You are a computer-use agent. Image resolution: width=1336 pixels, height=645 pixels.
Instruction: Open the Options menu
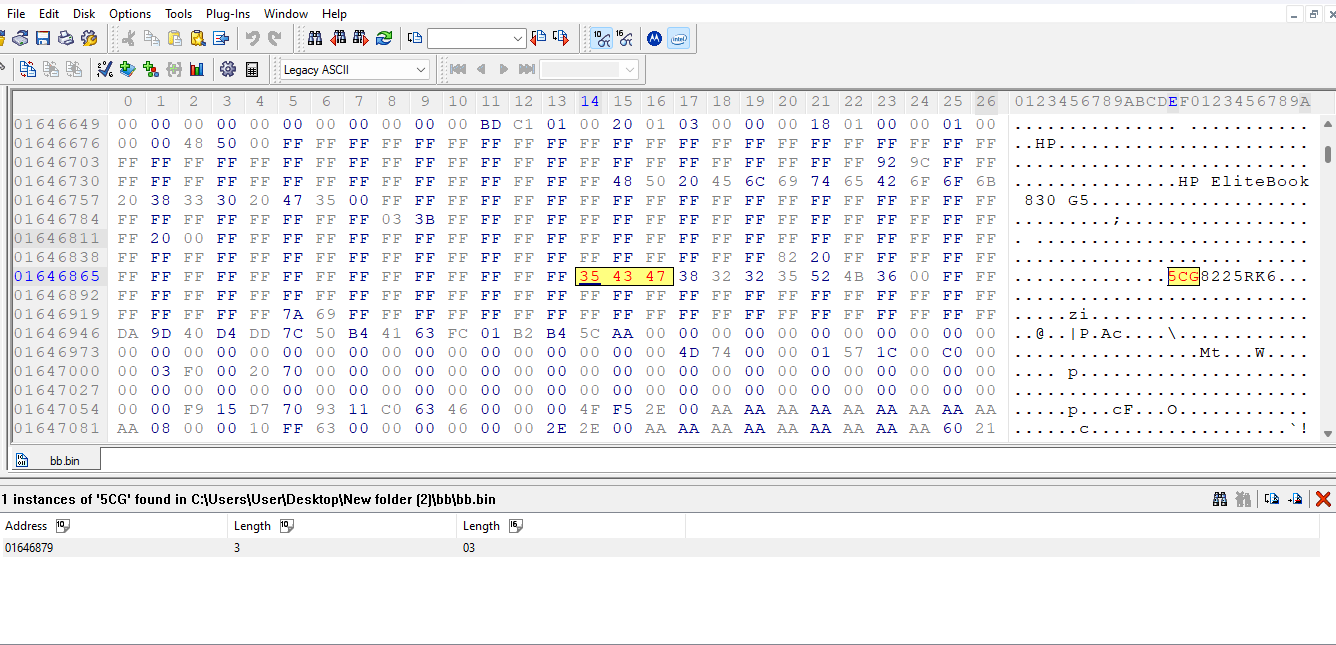coord(130,13)
